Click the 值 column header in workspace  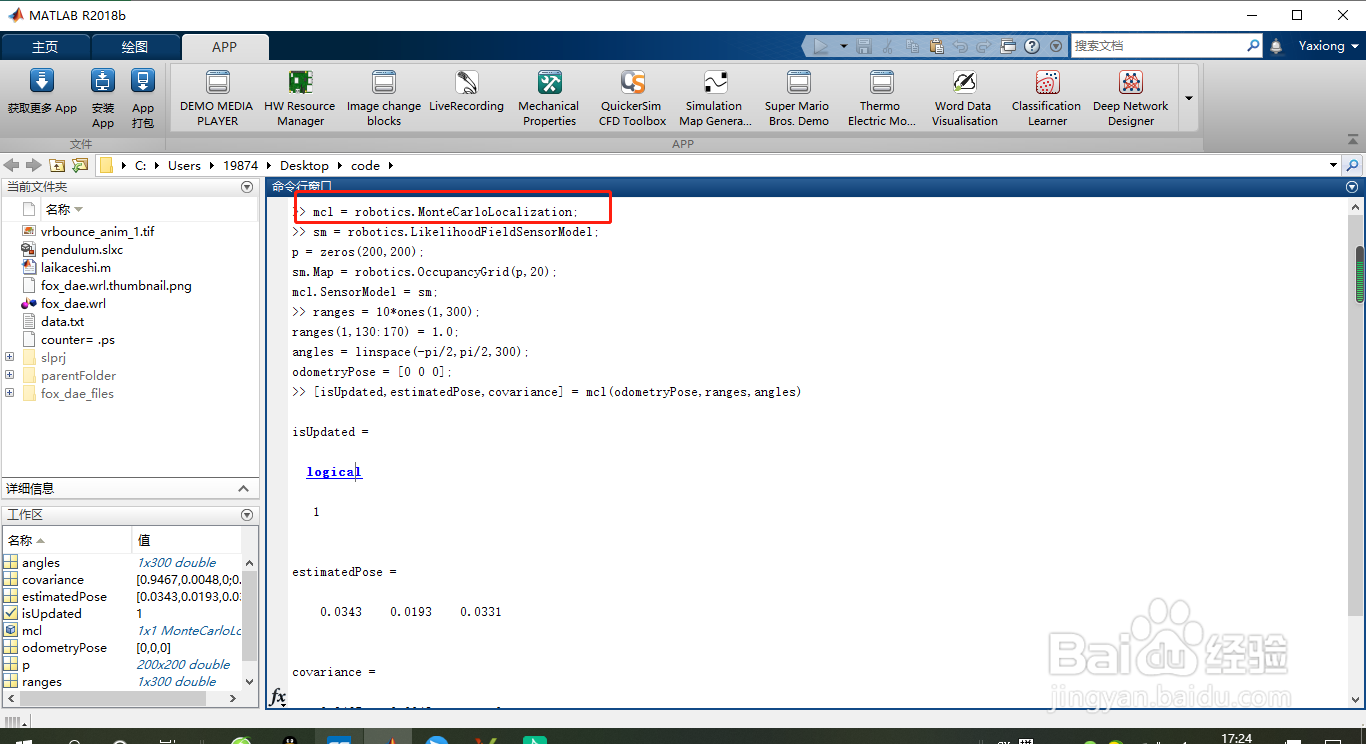(x=187, y=540)
